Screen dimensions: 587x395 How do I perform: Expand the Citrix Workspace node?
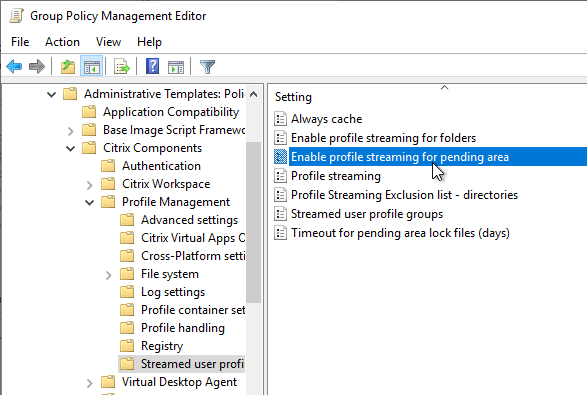point(89,185)
